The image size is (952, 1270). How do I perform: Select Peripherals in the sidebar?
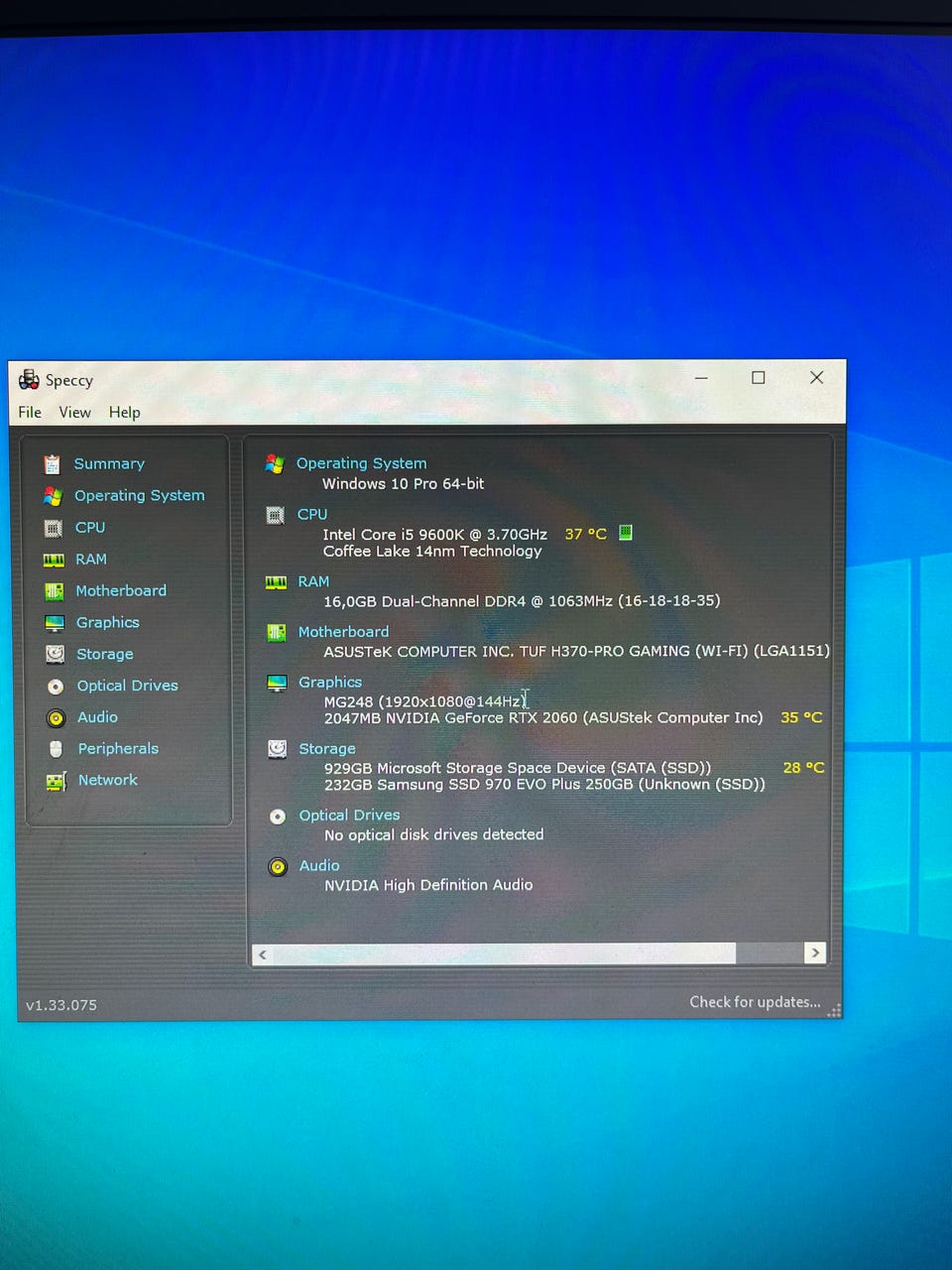pyautogui.click(x=118, y=749)
